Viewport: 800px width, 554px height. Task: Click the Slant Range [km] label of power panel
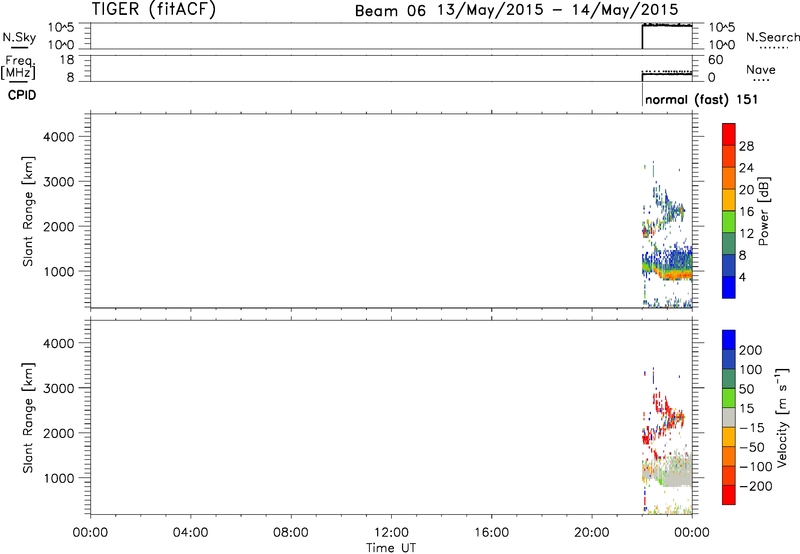tap(28, 211)
